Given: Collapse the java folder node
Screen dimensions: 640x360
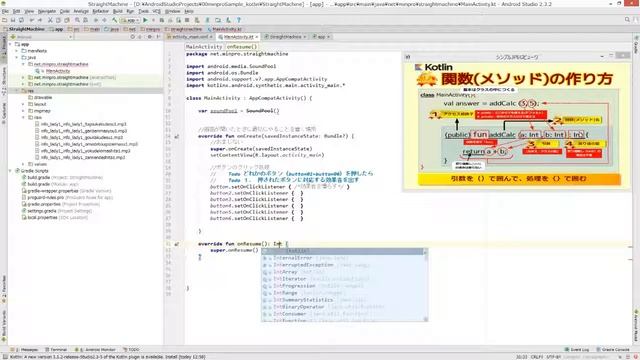Looking at the screenshot, I should coord(17,58).
